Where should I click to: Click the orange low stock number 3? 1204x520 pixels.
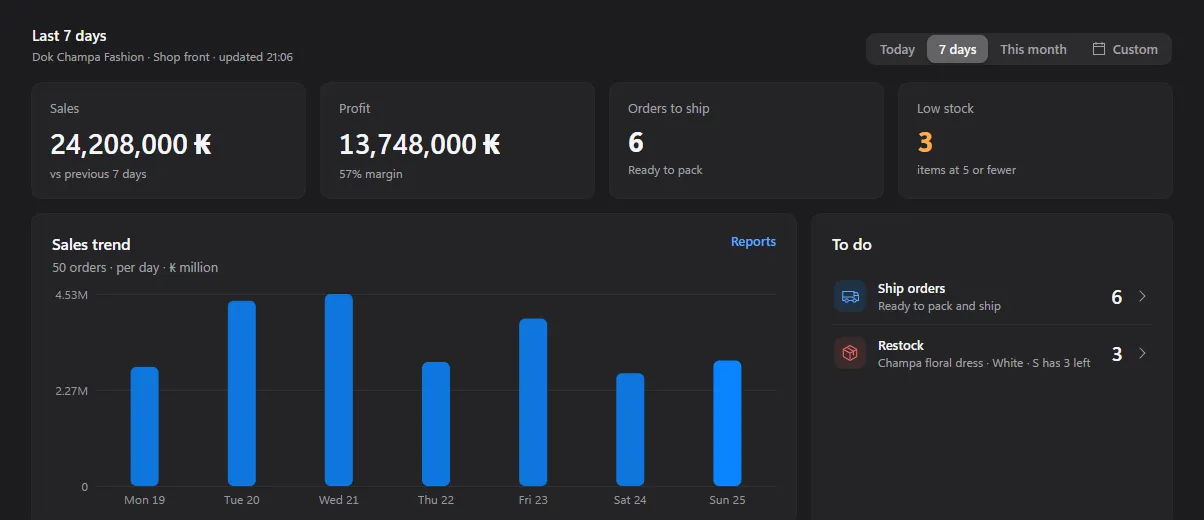[x=925, y=142]
